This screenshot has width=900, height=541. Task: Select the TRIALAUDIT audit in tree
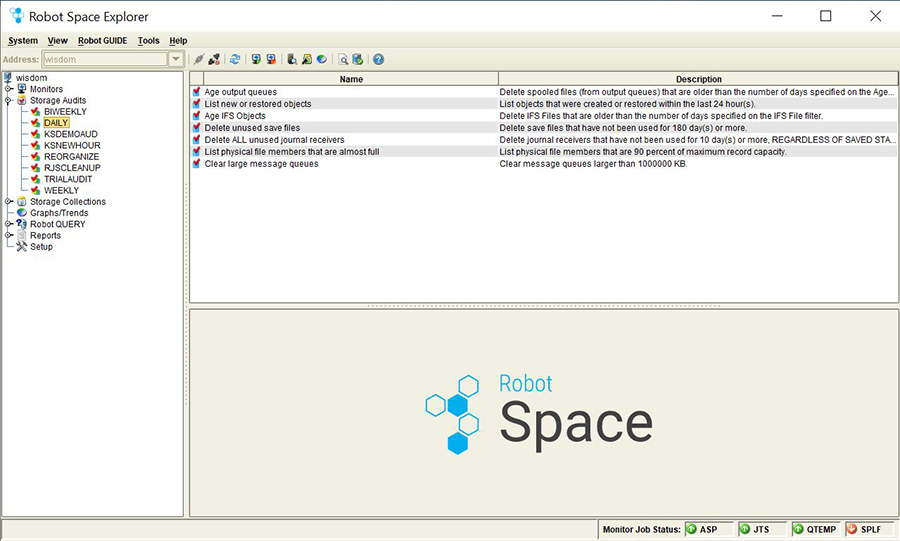[68, 179]
